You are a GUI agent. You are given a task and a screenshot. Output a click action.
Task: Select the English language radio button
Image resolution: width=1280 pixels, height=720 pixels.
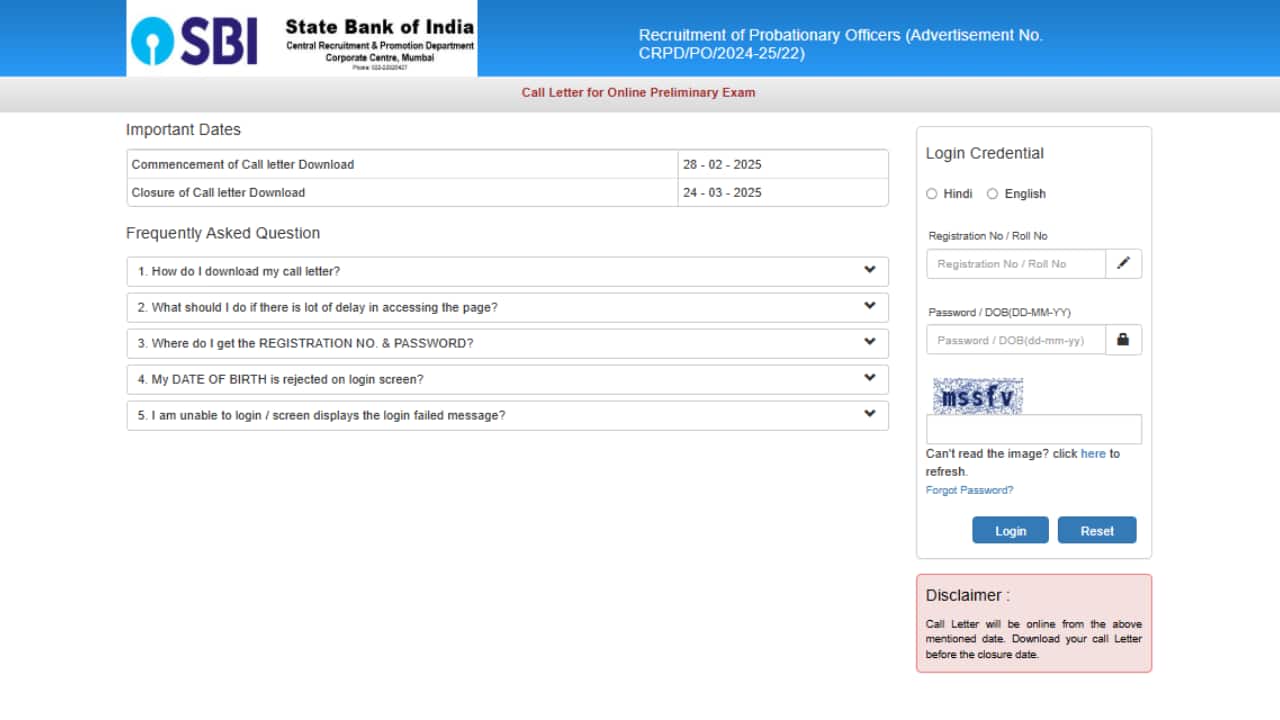pyautogui.click(x=993, y=194)
